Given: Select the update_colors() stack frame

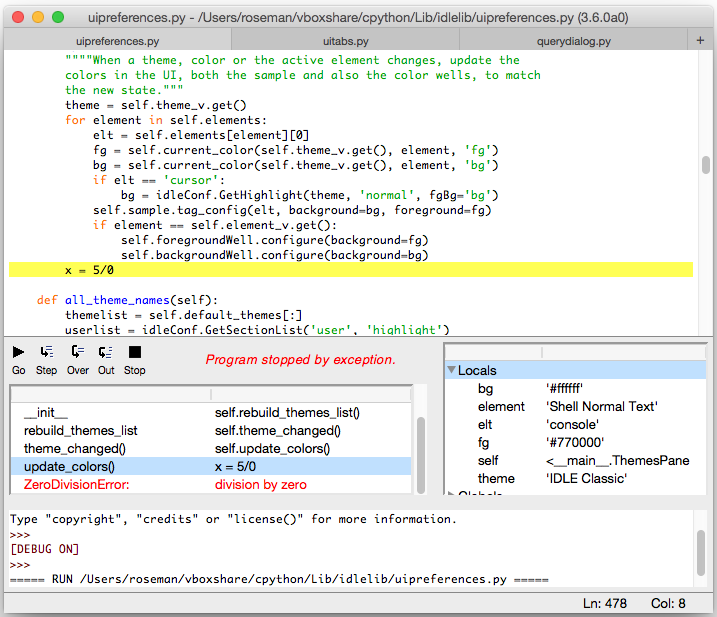Looking at the screenshot, I should tap(210, 466).
